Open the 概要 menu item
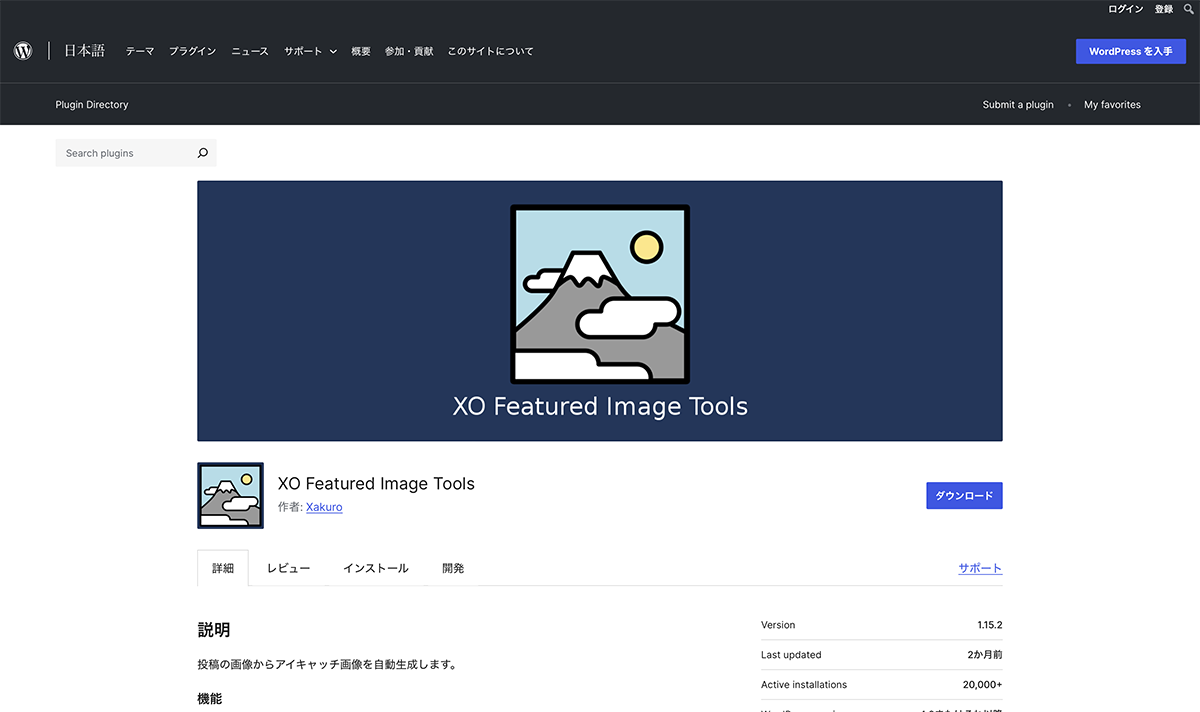The width and height of the screenshot is (1200, 712). [361, 51]
